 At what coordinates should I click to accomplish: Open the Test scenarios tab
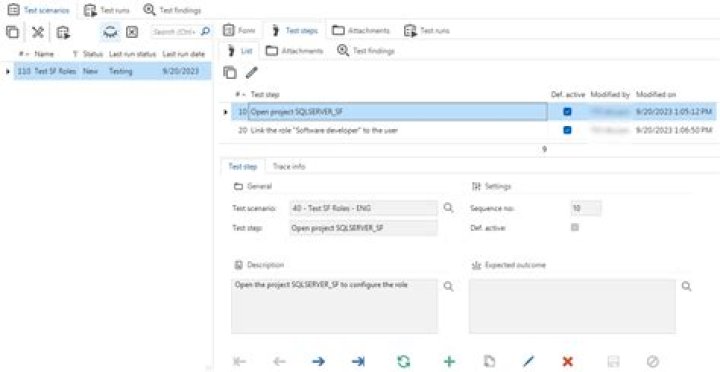[39, 10]
